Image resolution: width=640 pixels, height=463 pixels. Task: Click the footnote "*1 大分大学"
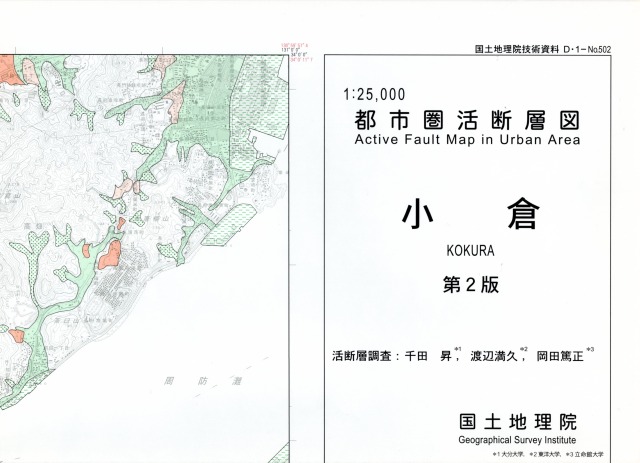point(509,454)
